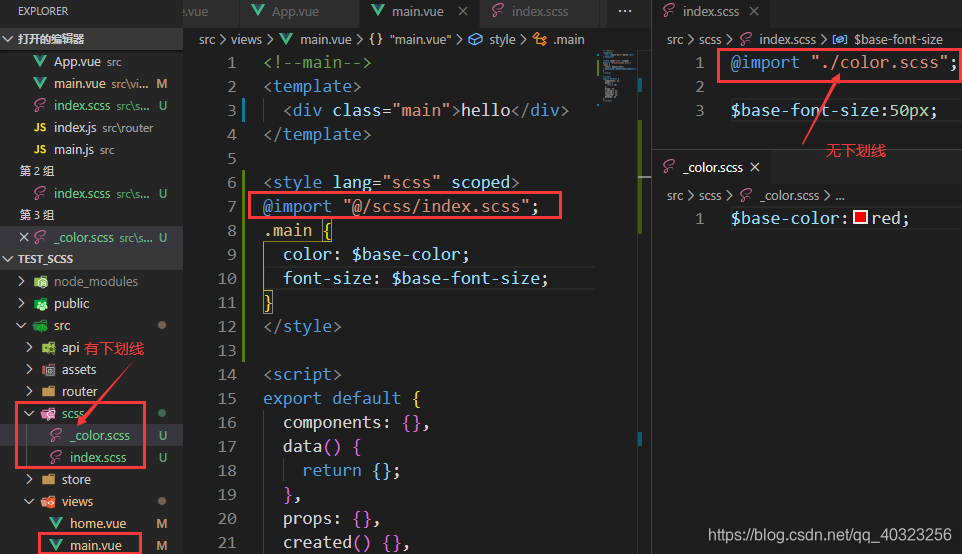Close index.scss tab in right group
Viewport: 962px width, 554px height.
coord(754,11)
